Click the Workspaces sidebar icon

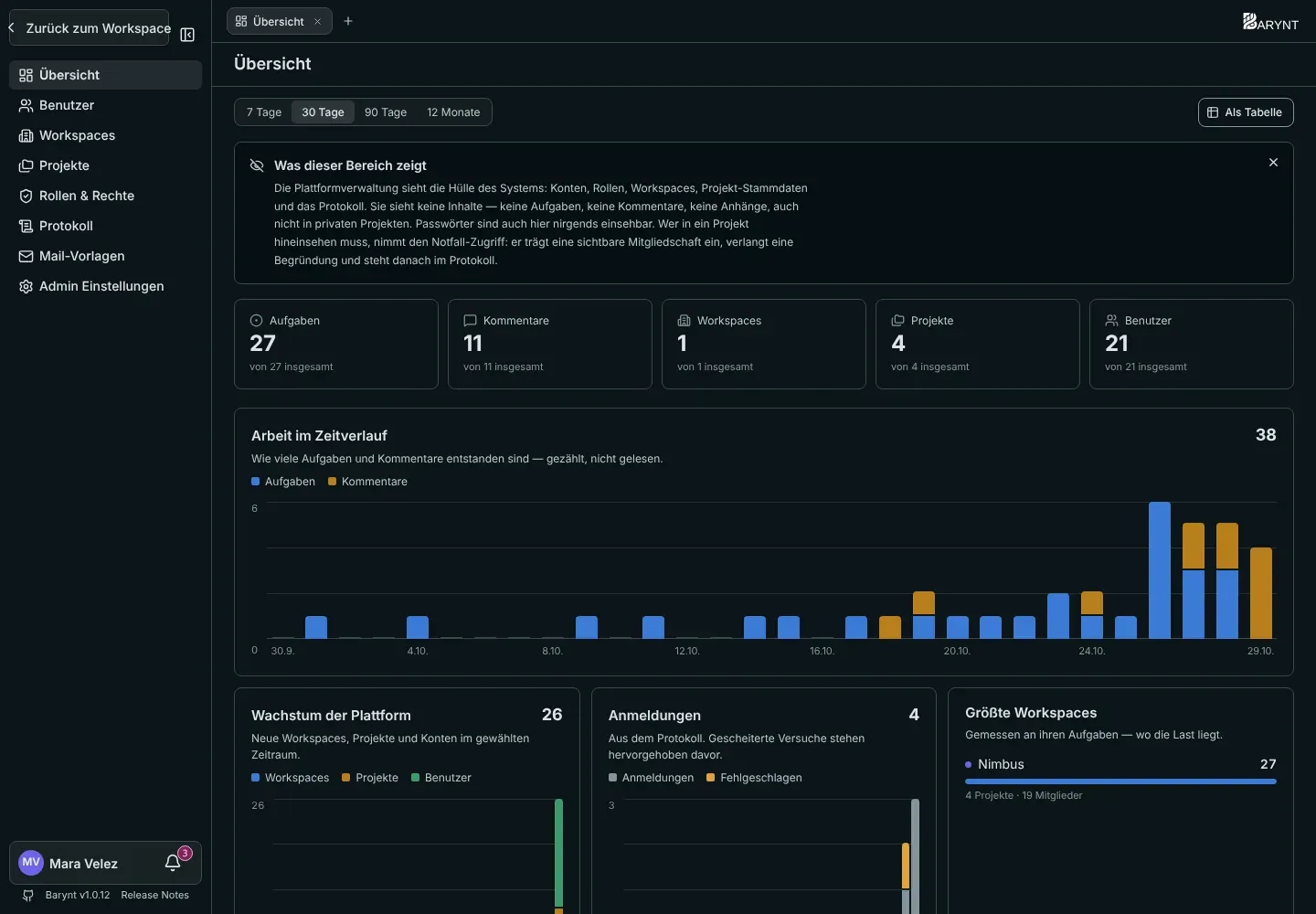tap(27, 135)
